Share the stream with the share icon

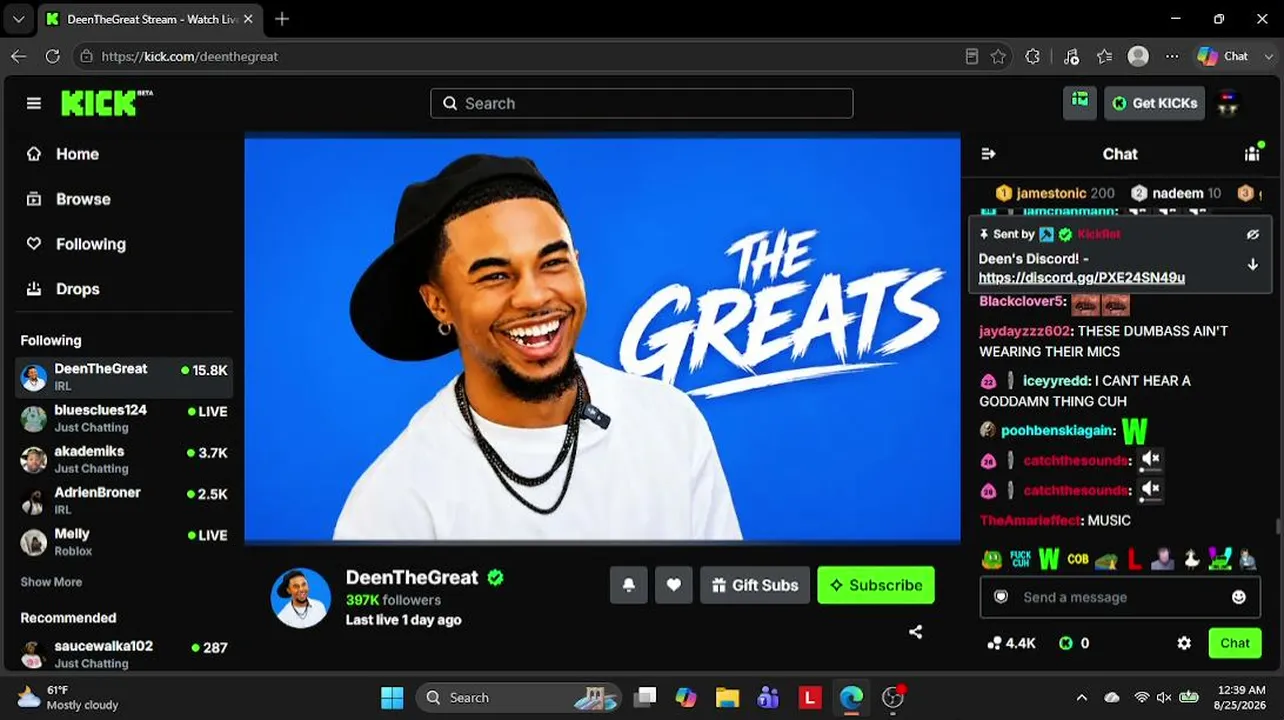click(x=915, y=632)
